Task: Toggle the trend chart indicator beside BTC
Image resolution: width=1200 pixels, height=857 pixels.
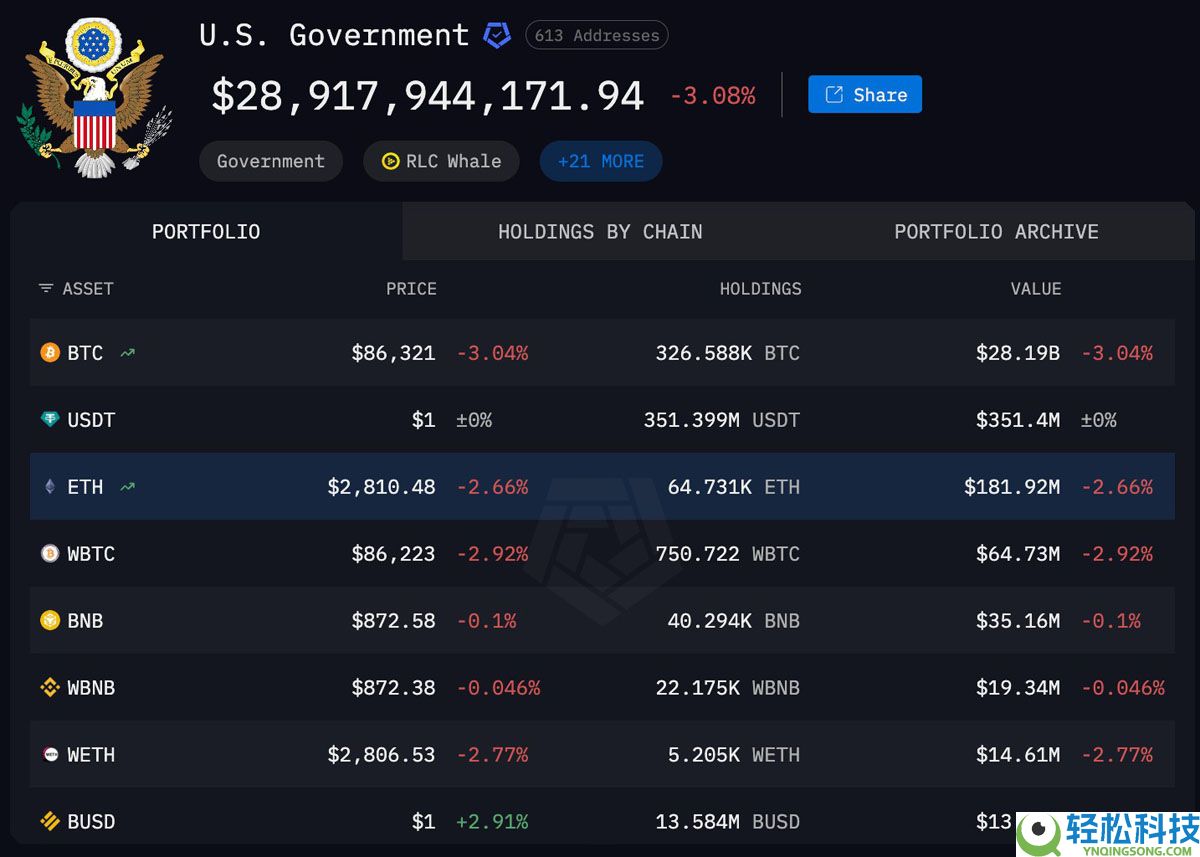Action: point(126,353)
